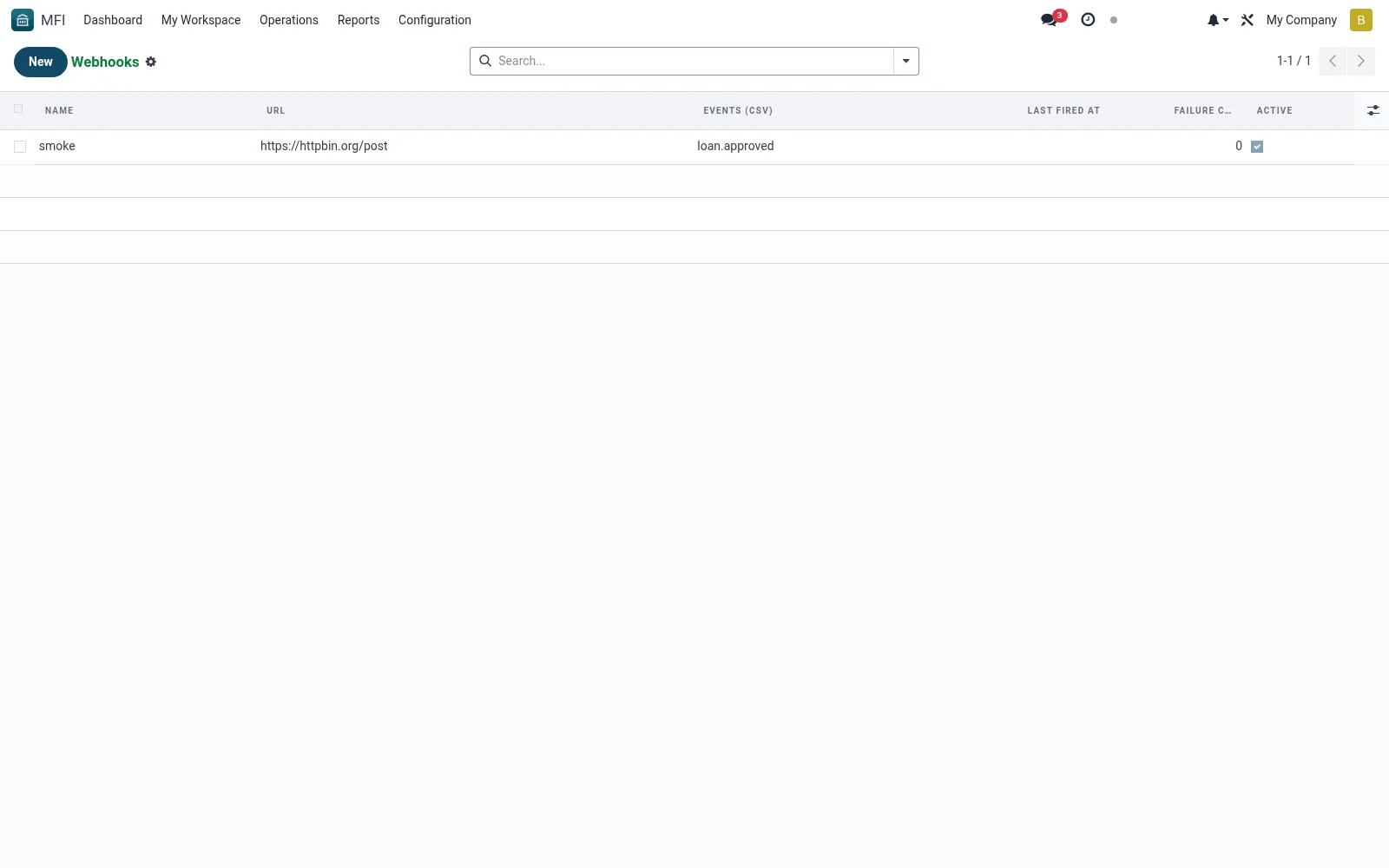Viewport: 1389px width, 868px height.
Task: Click the Webhooks breadcrumb title
Action: click(x=105, y=62)
